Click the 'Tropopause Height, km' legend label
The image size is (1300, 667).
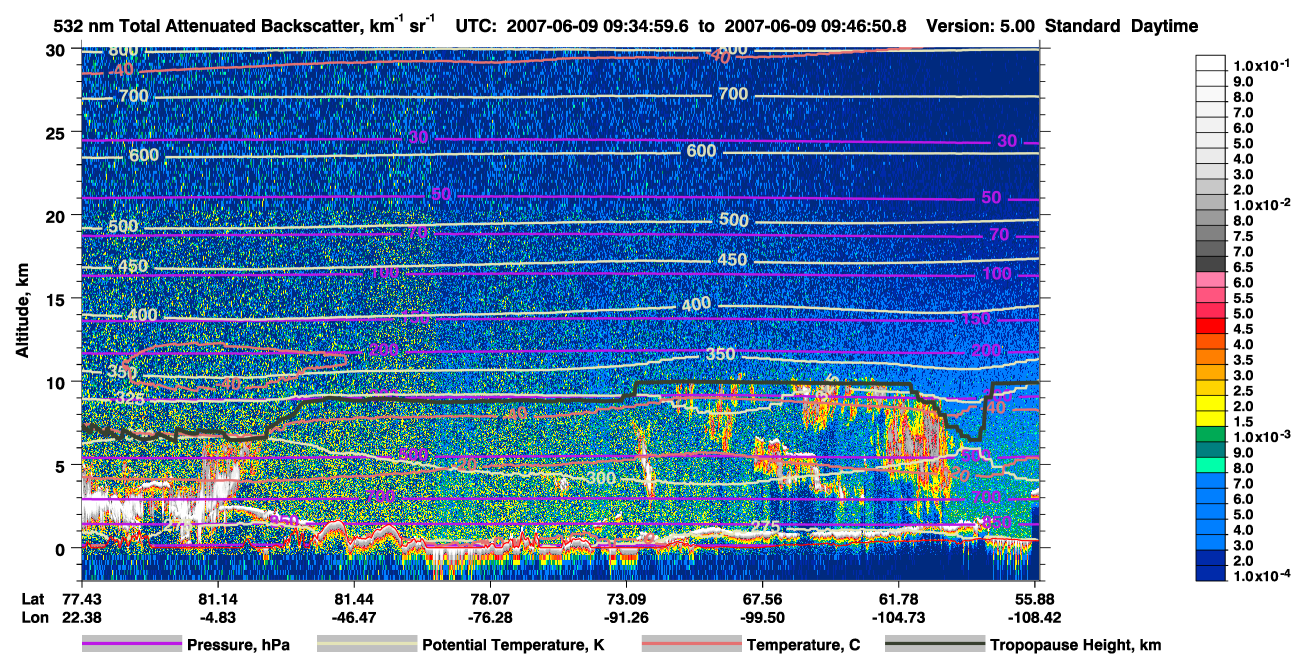click(1075, 646)
